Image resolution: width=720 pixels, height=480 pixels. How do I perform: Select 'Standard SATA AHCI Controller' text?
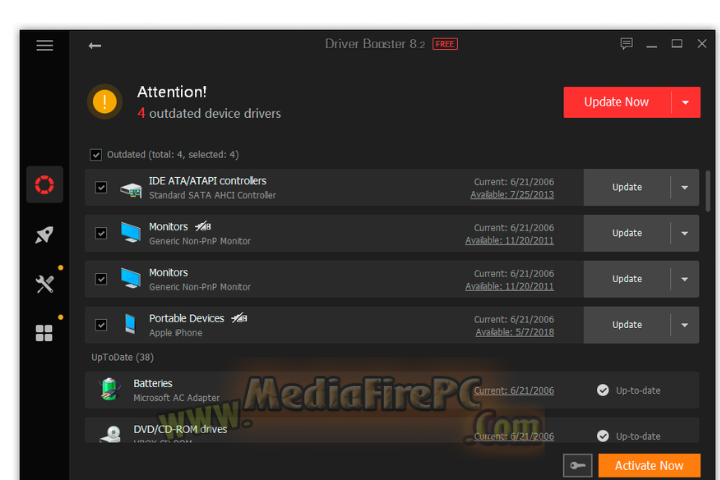coord(213,195)
